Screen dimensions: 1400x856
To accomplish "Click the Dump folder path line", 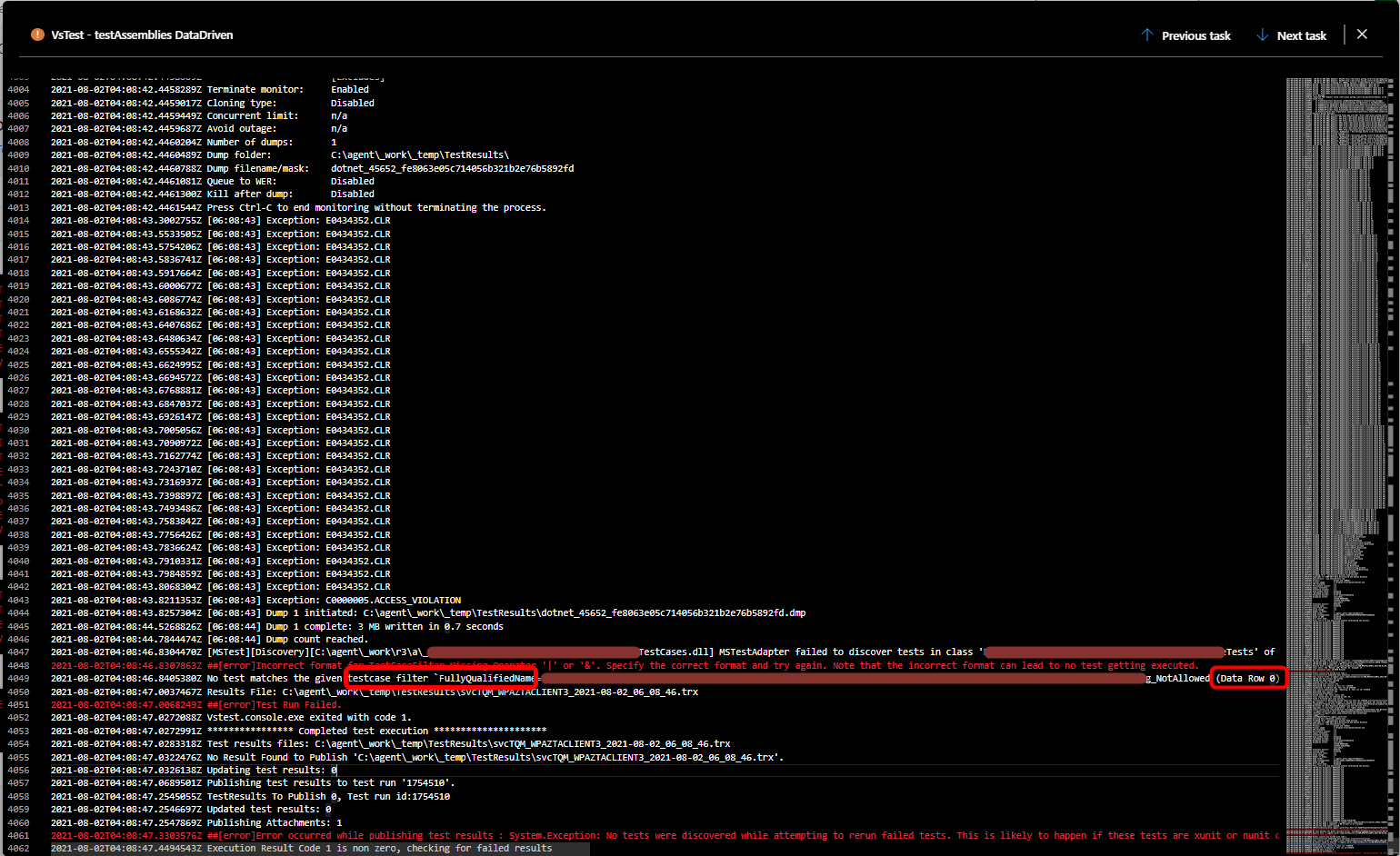I will tap(280, 154).
